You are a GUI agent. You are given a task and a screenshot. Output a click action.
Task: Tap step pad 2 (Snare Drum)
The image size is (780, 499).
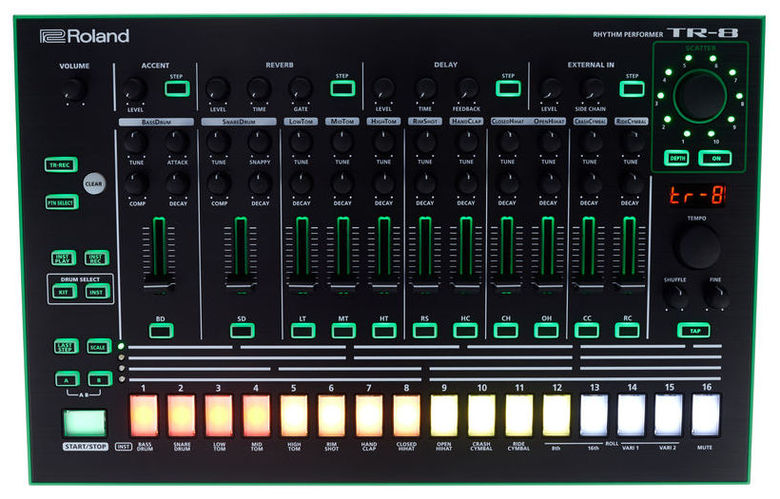click(x=181, y=415)
